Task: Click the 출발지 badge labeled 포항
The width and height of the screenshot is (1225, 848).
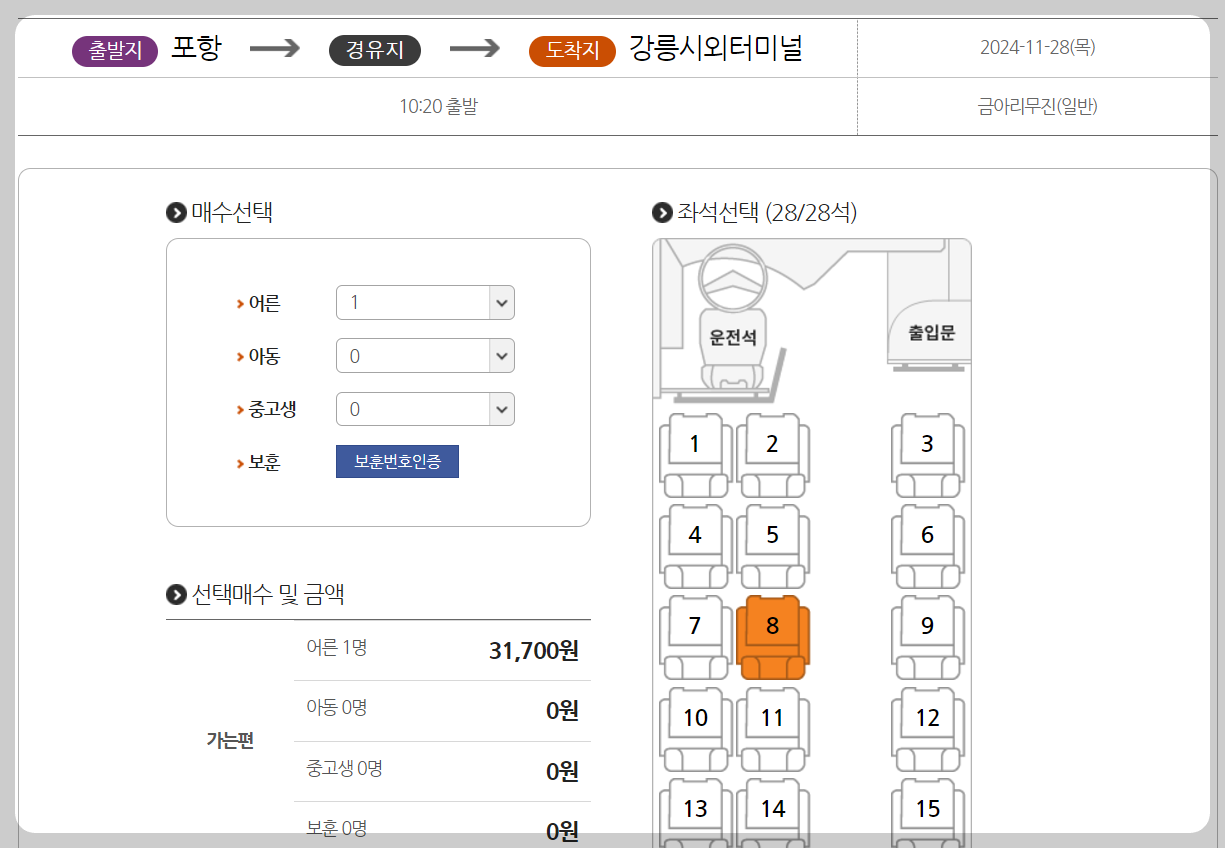Action: 114,46
